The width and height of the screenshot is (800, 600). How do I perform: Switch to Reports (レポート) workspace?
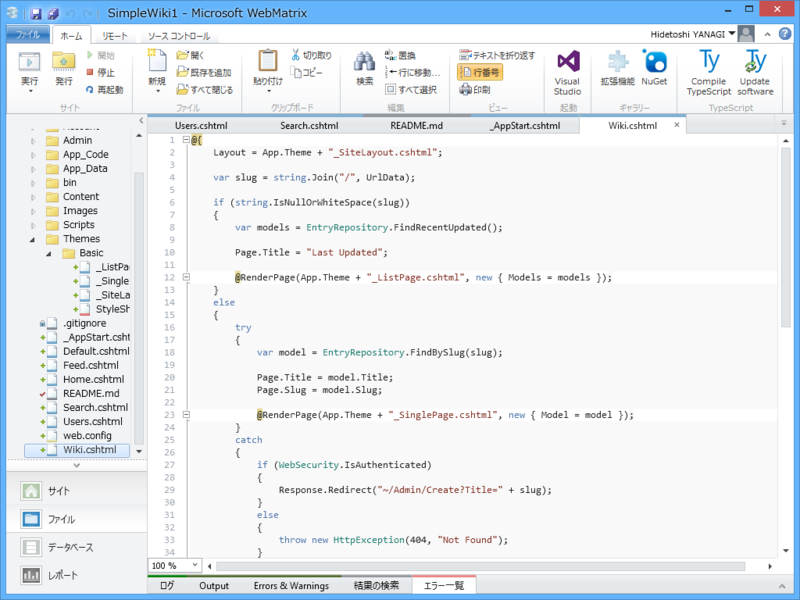pos(77,576)
